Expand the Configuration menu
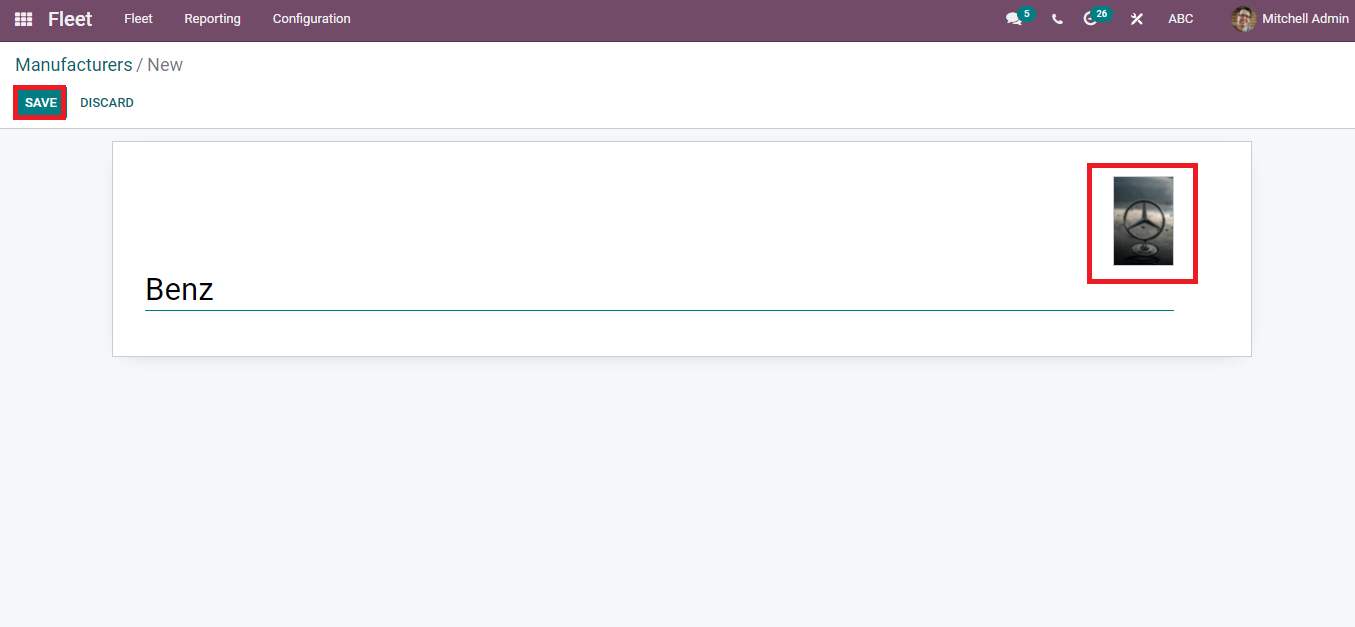 [x=312, y=19]
